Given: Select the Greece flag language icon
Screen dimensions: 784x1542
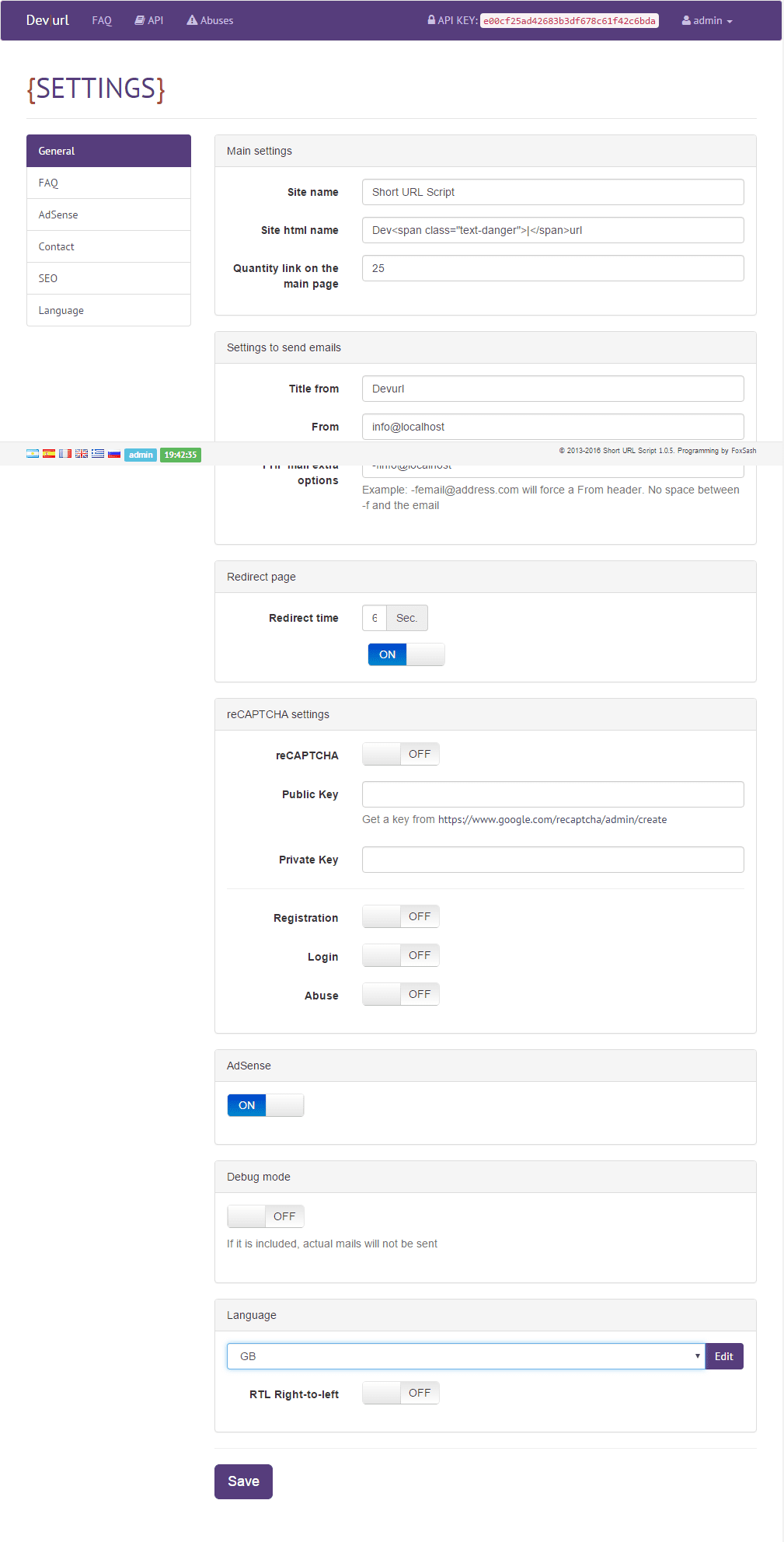Looking at the screenshot, I should pos(98,454).
